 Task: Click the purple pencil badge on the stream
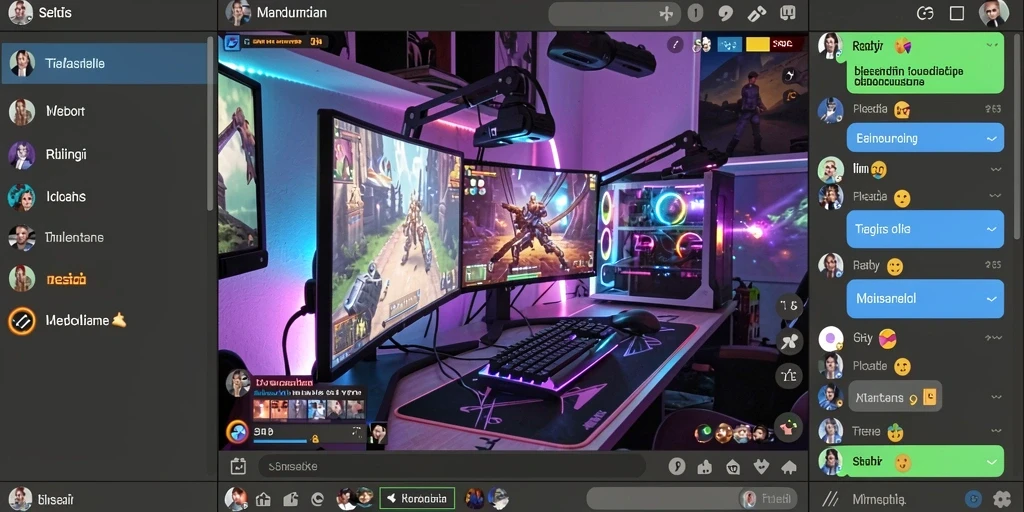tap(676, 44)
